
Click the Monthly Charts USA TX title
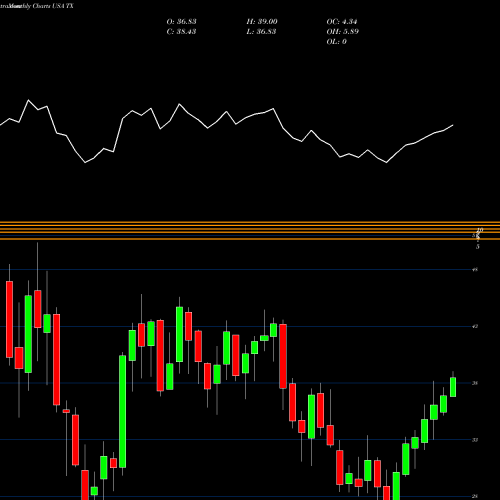[40, 6]
